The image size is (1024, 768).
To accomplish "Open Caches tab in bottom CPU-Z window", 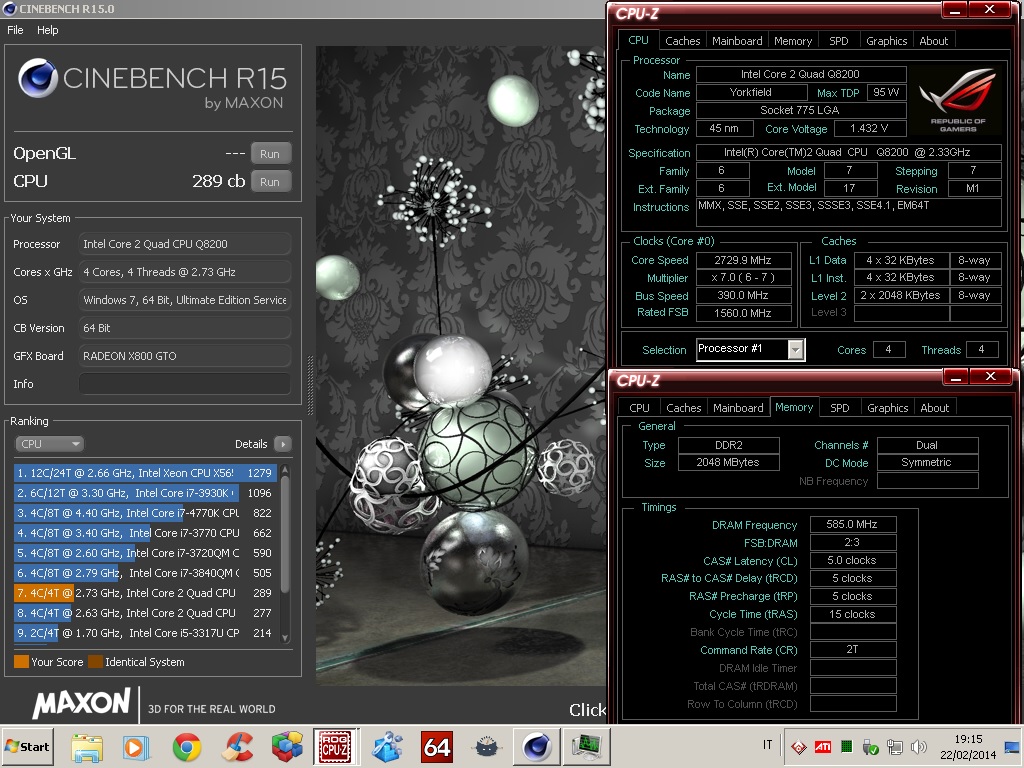I will pyautogui.click(x=684, y=408).
